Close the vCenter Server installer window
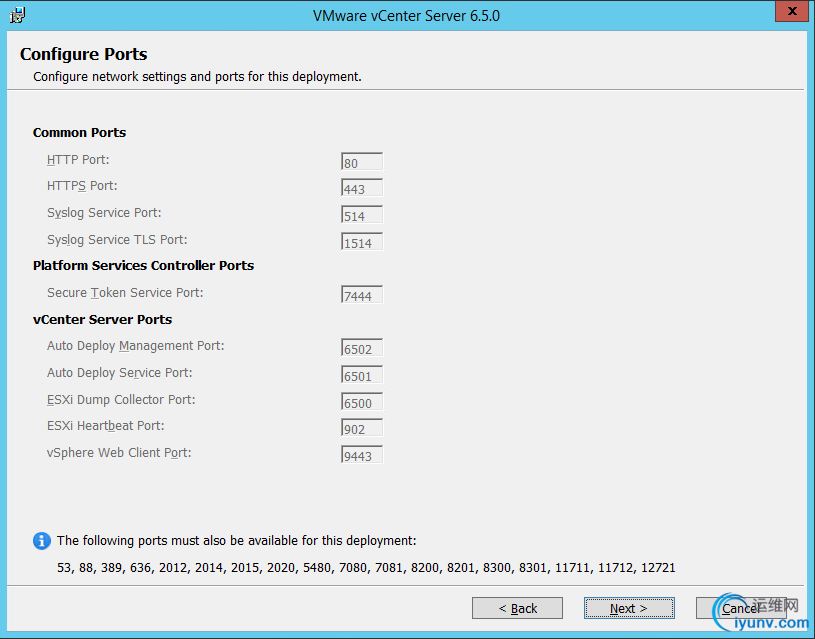This screenshot has width=815, height=639. pos(791,14)
